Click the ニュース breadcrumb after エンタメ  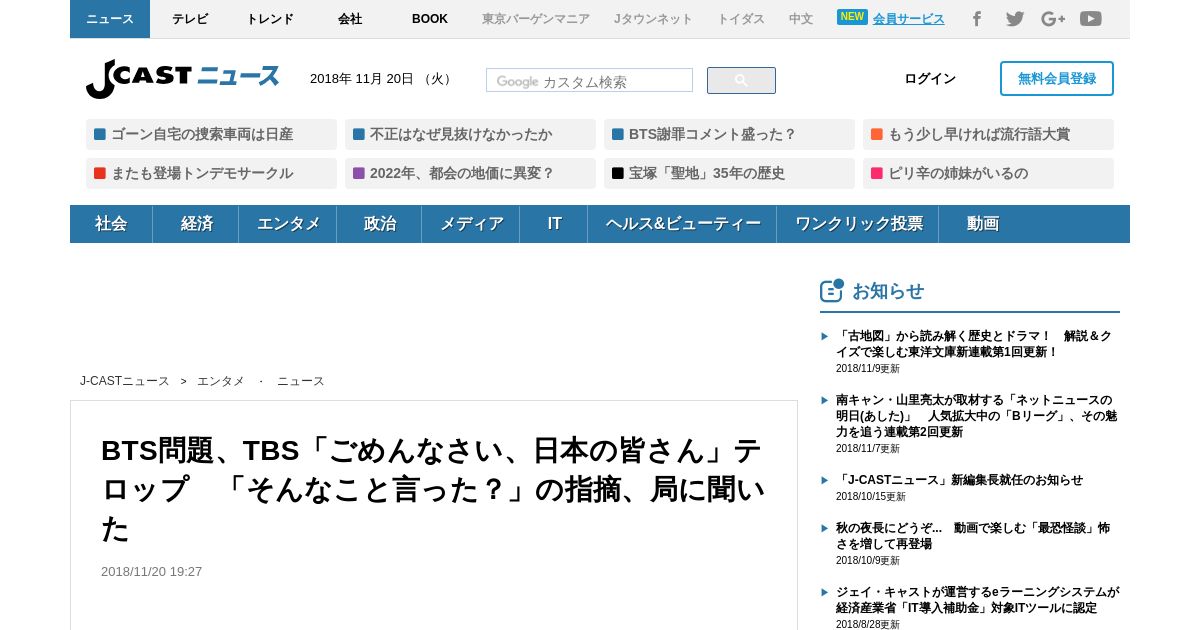[x=301, y=381]
